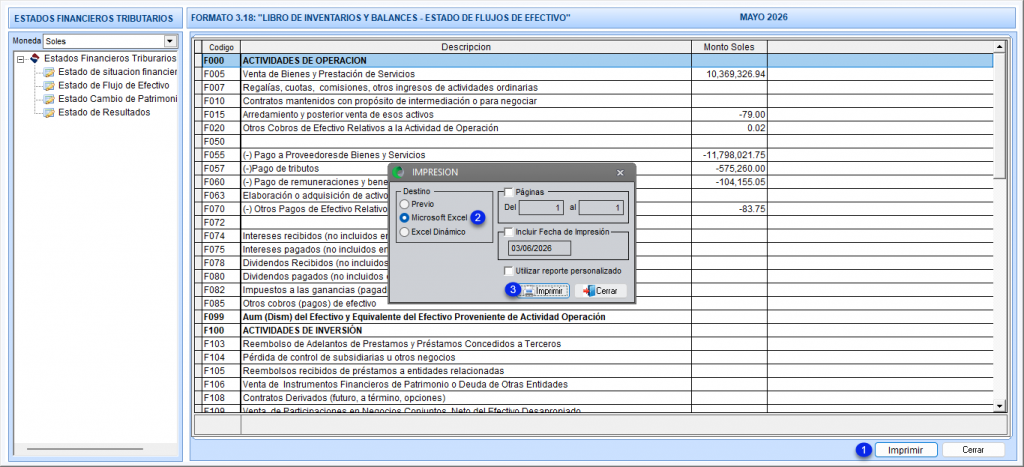Click code cell F050
The image size is (1024, 467).
221,142
